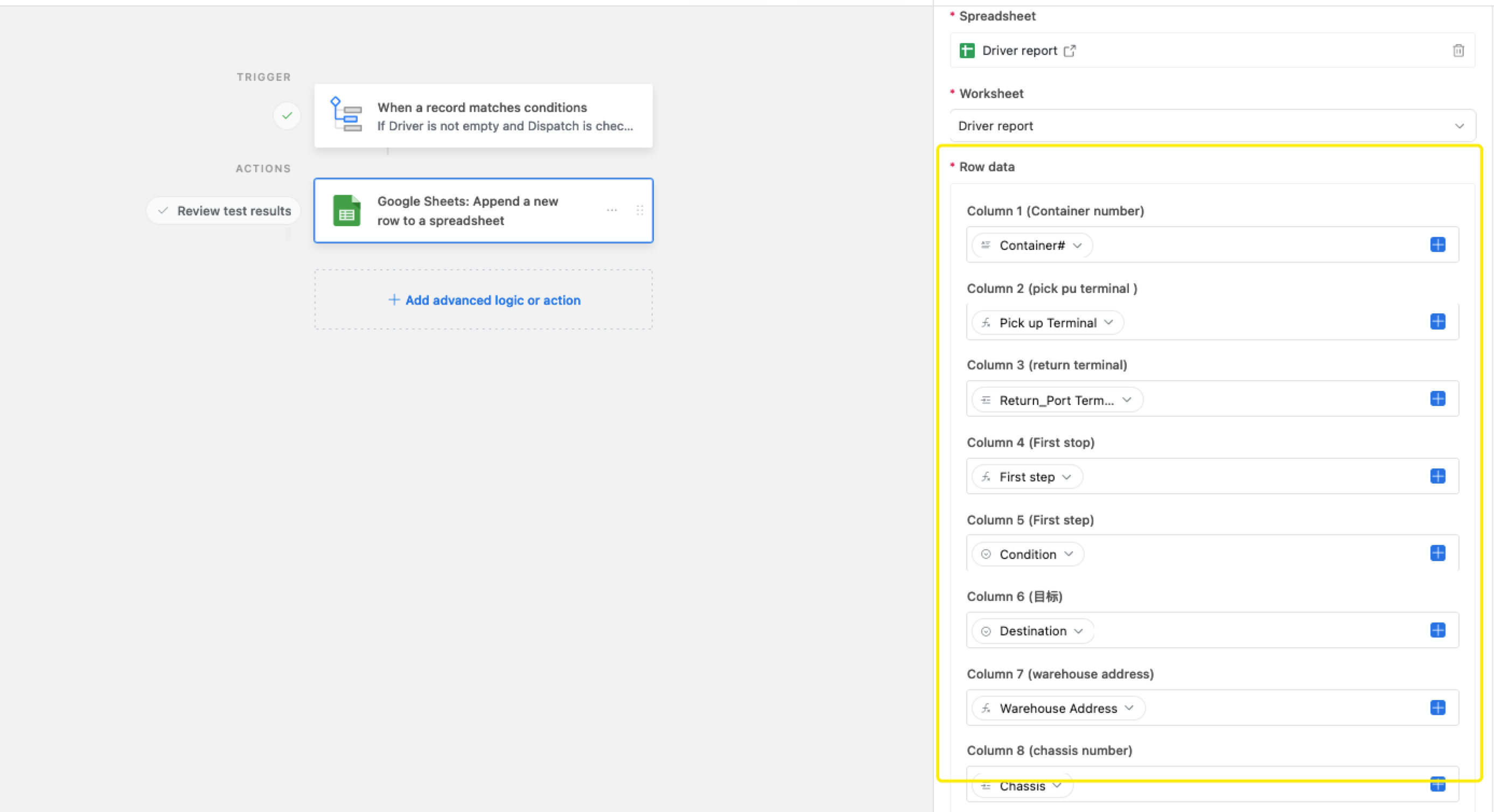Image resolution: width=1494 pixels, height=812 pixels.
Task: Open the Driver report spreadsheet name link
Action: (1020, 51)
